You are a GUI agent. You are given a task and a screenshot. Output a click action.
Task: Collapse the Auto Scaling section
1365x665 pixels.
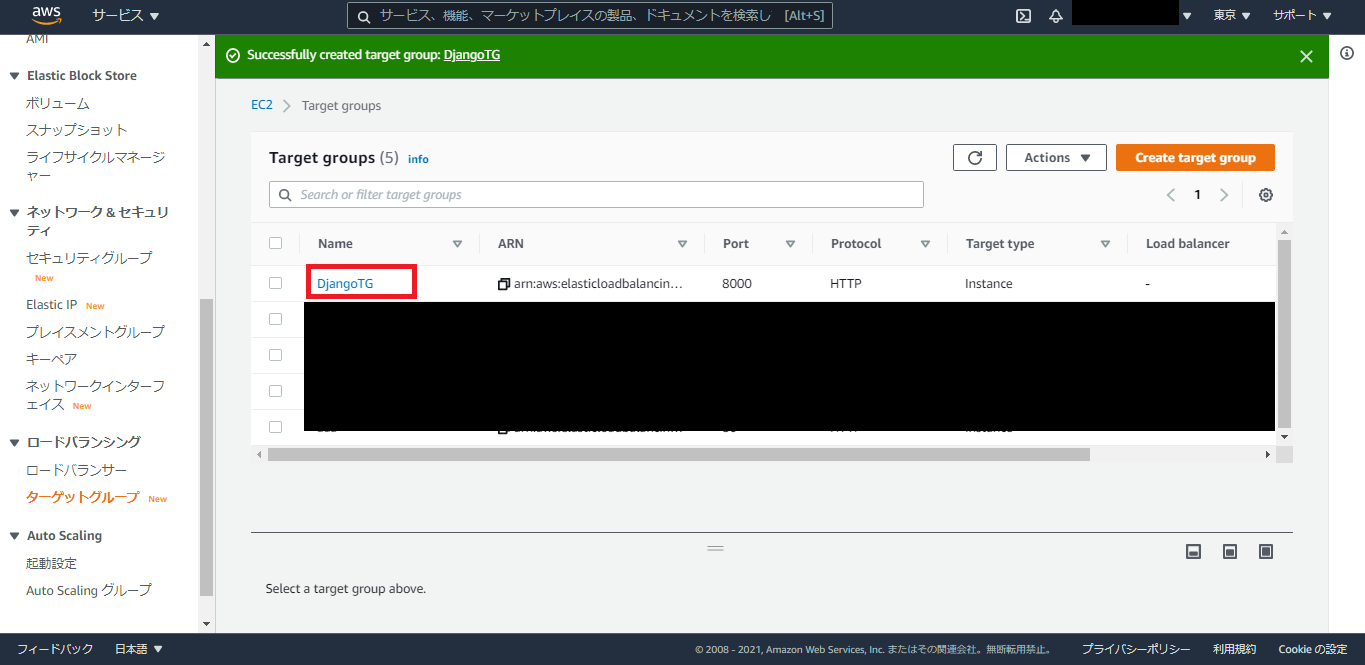click(14, 537)
